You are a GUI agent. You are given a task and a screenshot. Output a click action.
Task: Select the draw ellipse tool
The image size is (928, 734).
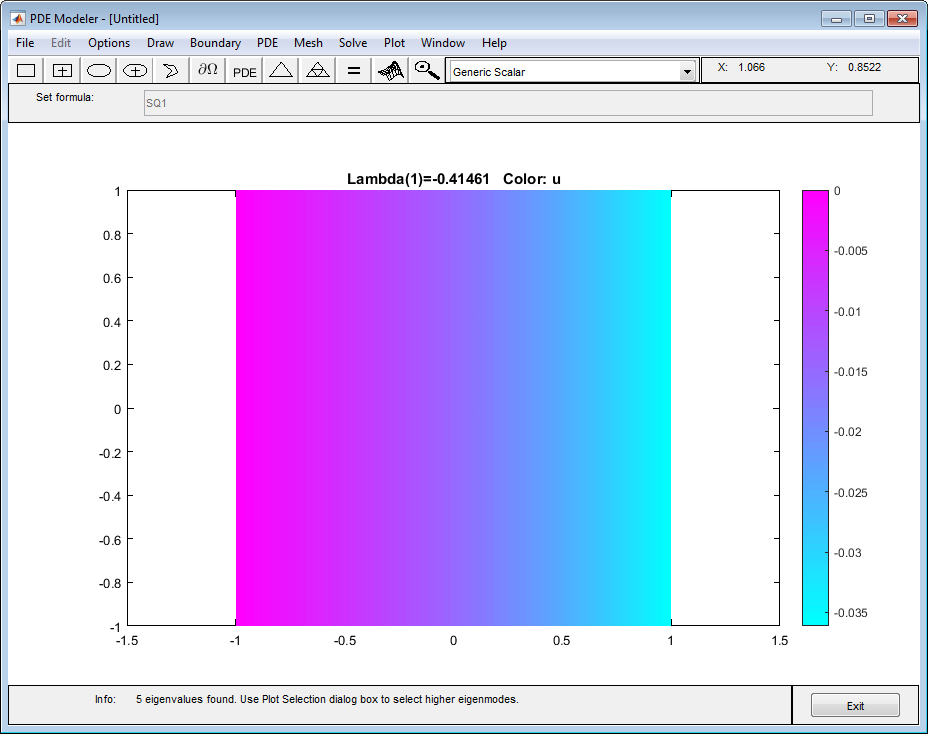click(99, 71)
